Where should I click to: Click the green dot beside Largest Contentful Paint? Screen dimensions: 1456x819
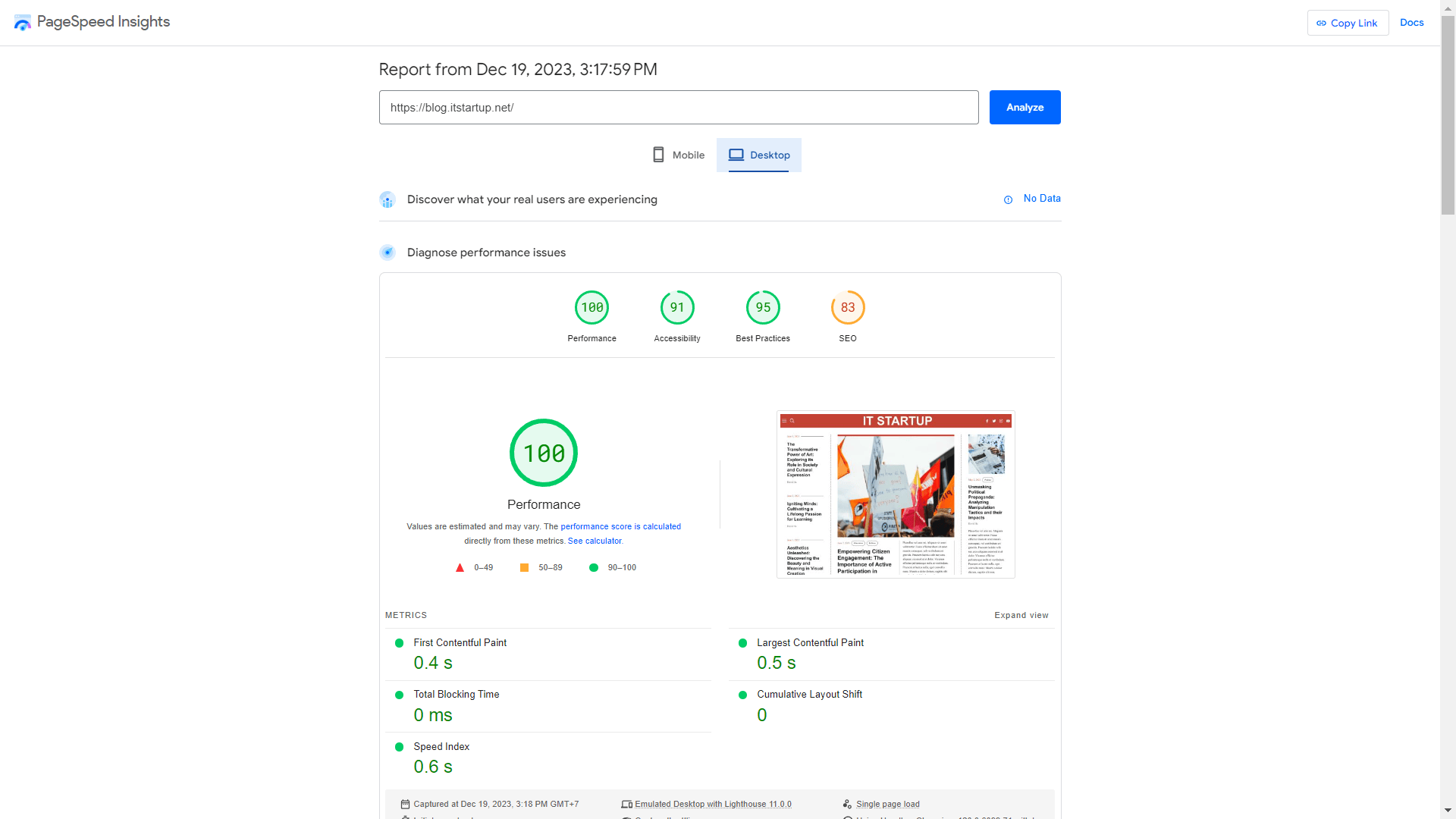tap(742, 643)
